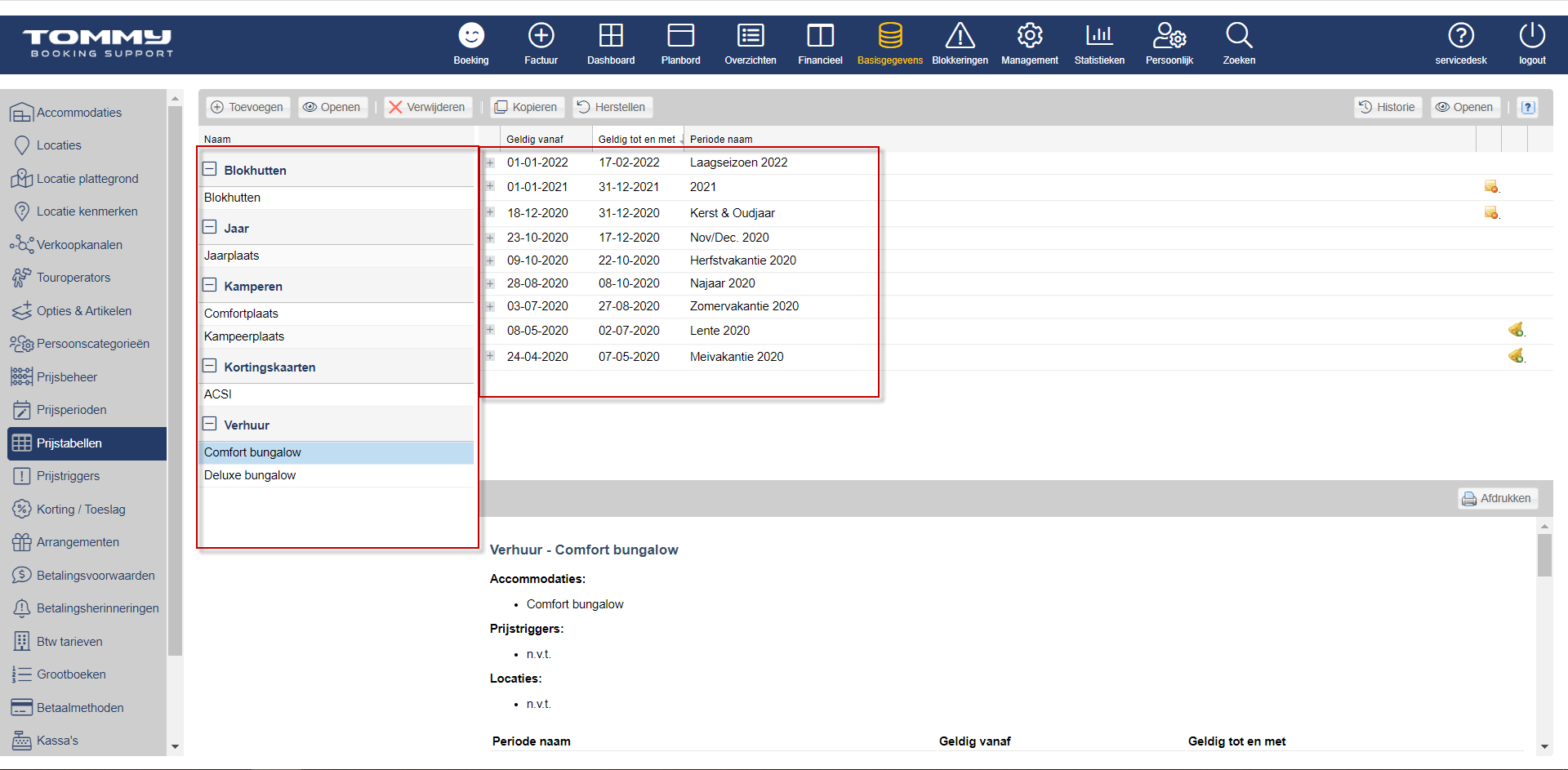
Task: Sort by Geldig tot en met column
Action: coord(637,140)
